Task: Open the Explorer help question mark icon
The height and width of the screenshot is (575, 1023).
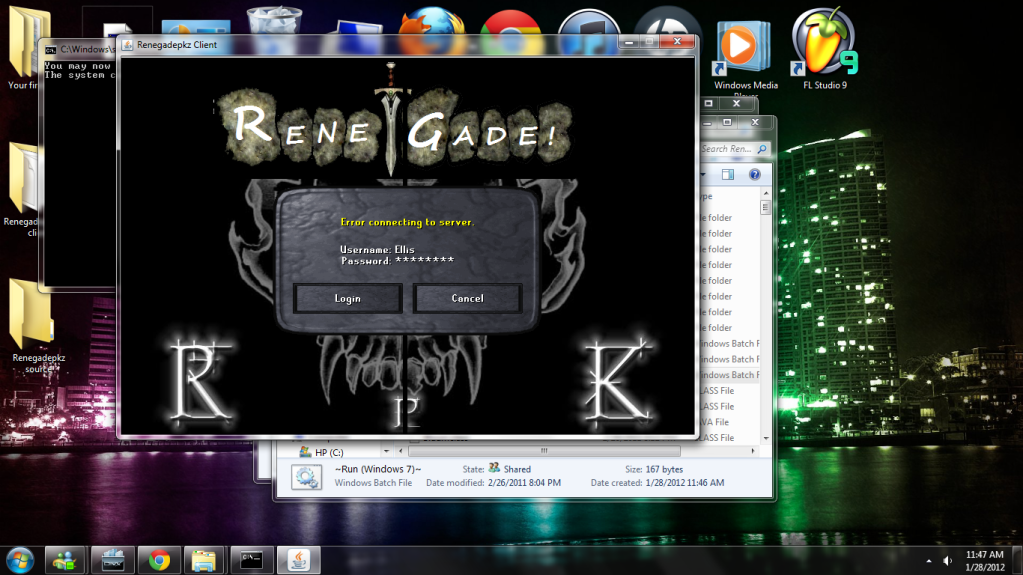Action: tap(755, 174)
